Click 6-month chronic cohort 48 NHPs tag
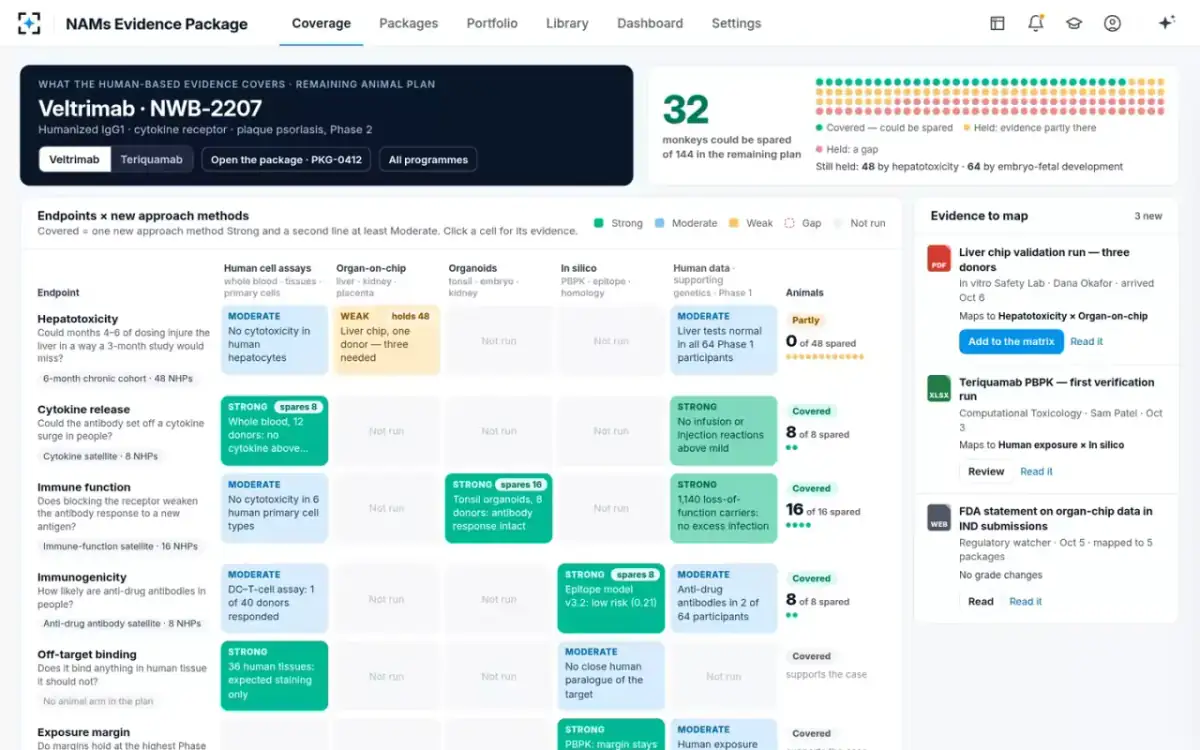 [118, 379]
